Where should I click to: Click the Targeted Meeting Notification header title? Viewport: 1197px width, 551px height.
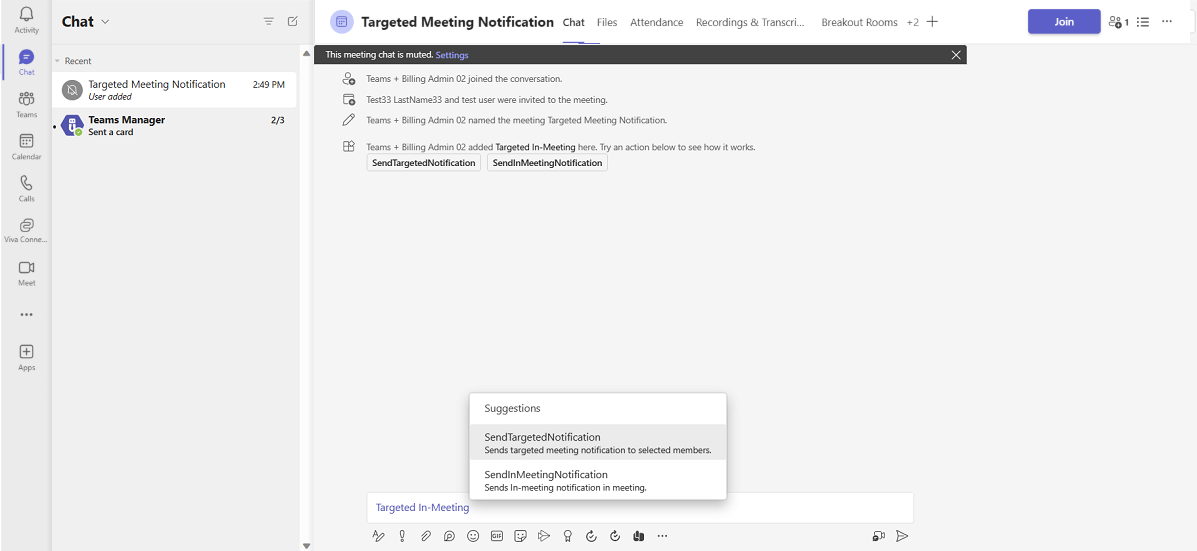coord(457,22)
